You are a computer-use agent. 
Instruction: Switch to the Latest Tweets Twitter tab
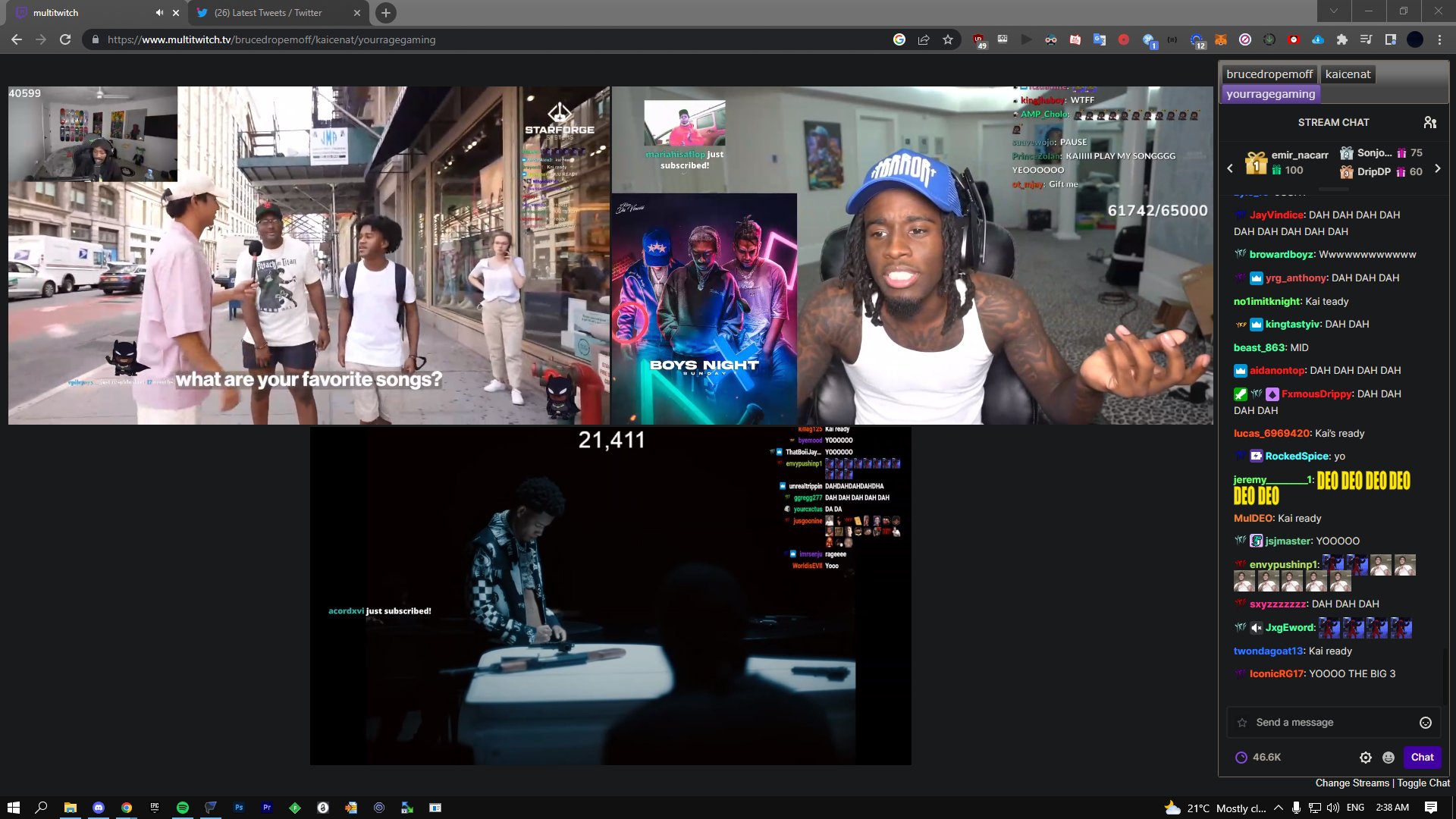(268, 13)
